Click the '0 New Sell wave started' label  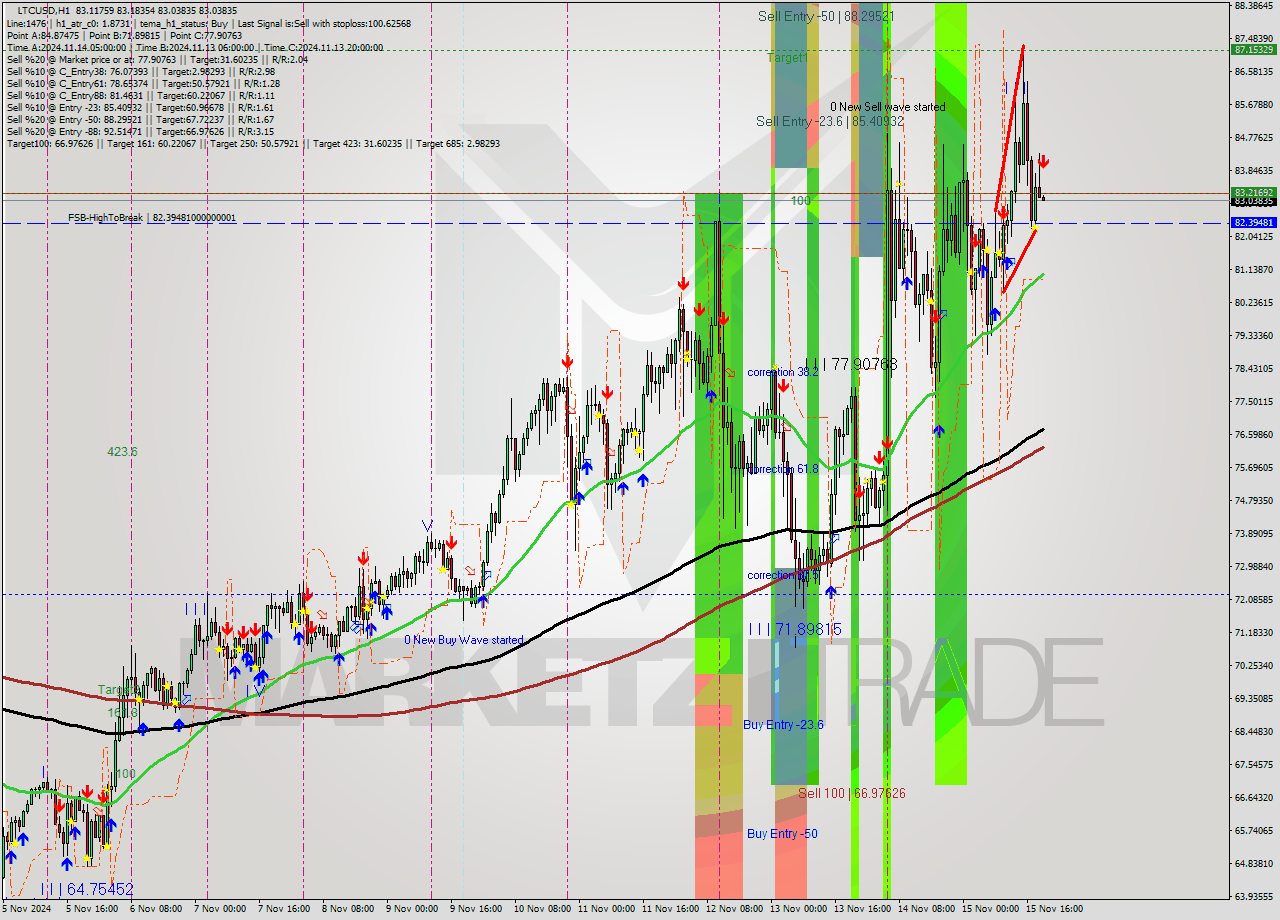(x=887, y=107)
